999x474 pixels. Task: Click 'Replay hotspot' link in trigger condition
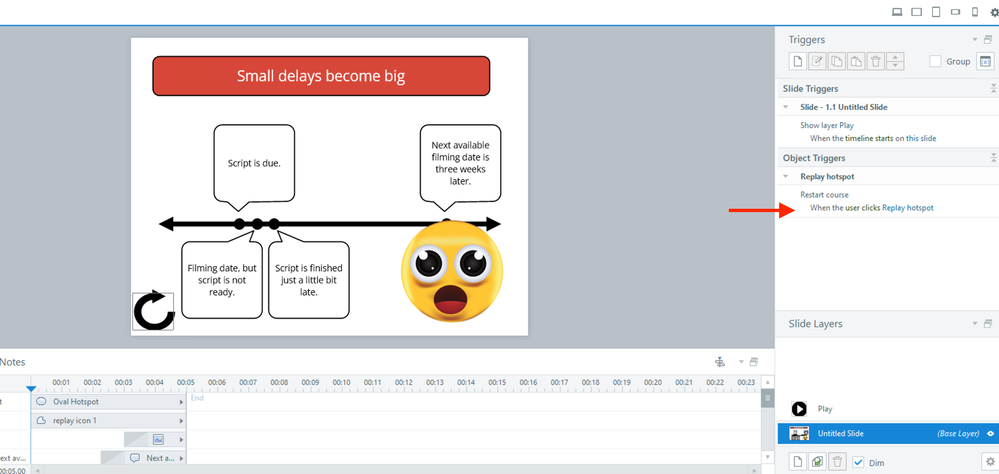[x=908, y=208]
